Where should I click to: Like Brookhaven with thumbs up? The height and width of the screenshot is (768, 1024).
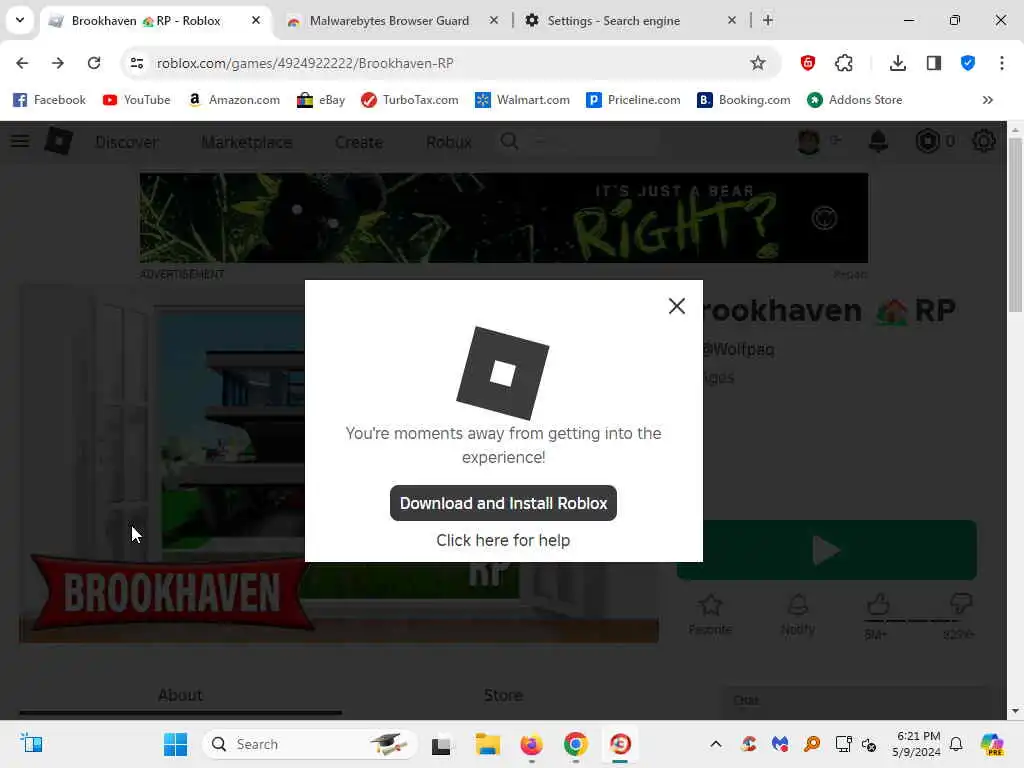878,605
